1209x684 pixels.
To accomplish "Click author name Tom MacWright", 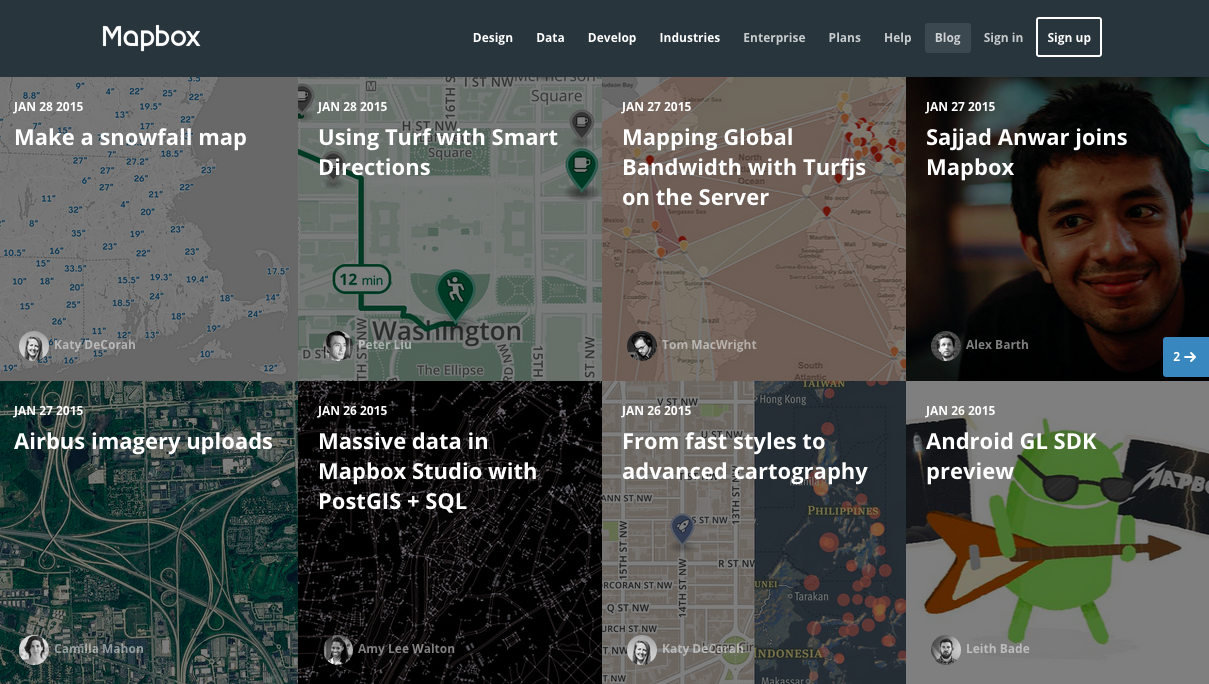I will point(709,345).
